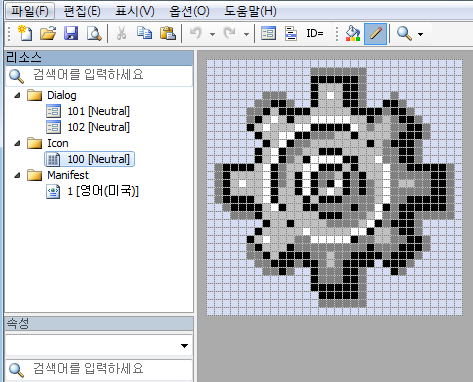Open the 파일(F) menu
The image size is (473, 382).
point(30,11)
